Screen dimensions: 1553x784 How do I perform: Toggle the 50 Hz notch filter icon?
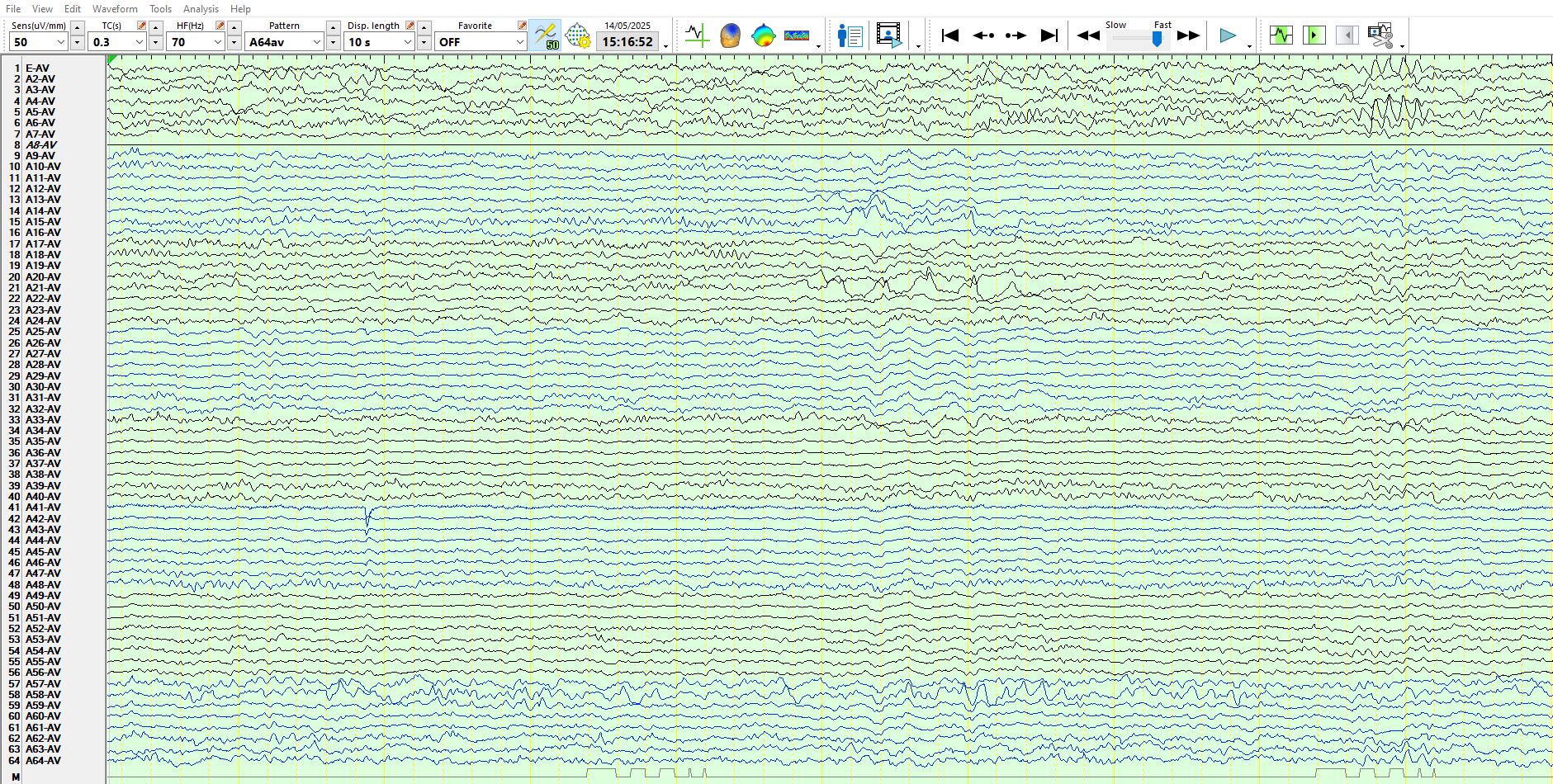pyautogui.click(x=545, y=36)
